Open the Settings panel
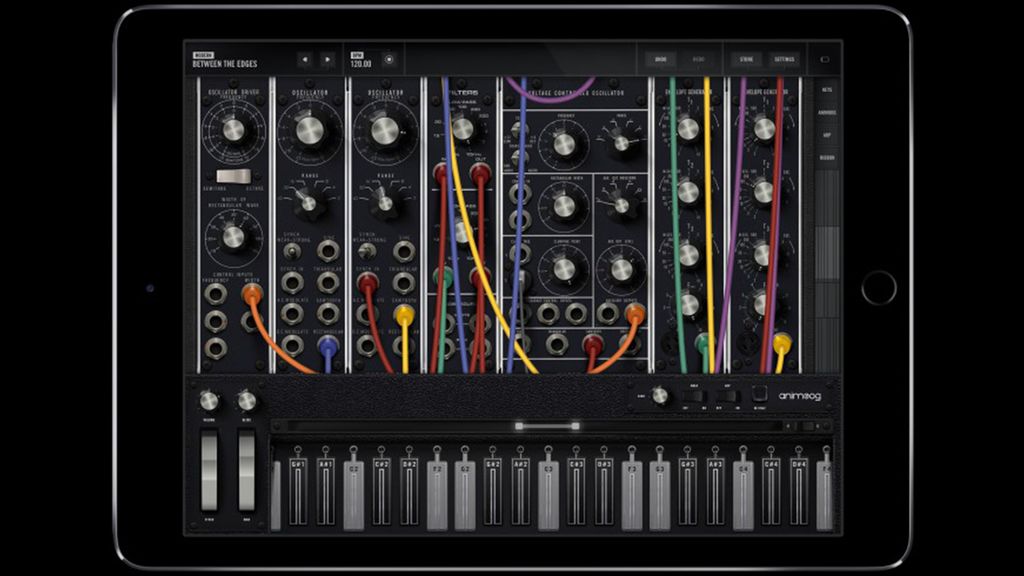 pos(784,57)
